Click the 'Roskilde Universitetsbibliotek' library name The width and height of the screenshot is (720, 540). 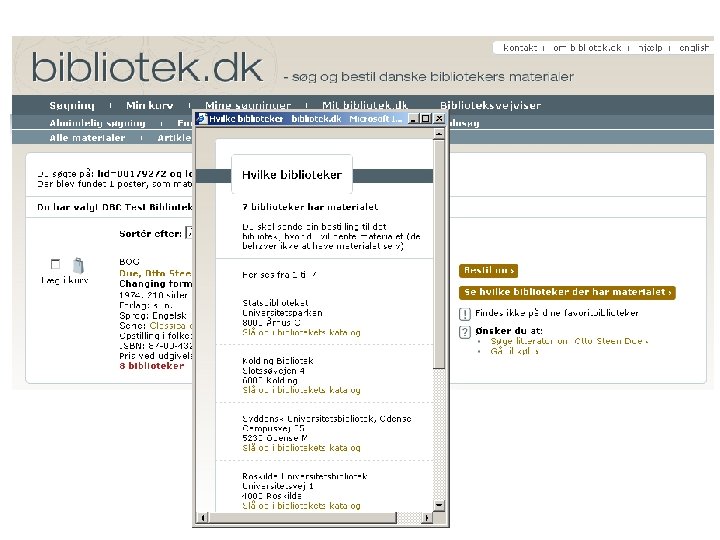point(305,477)
